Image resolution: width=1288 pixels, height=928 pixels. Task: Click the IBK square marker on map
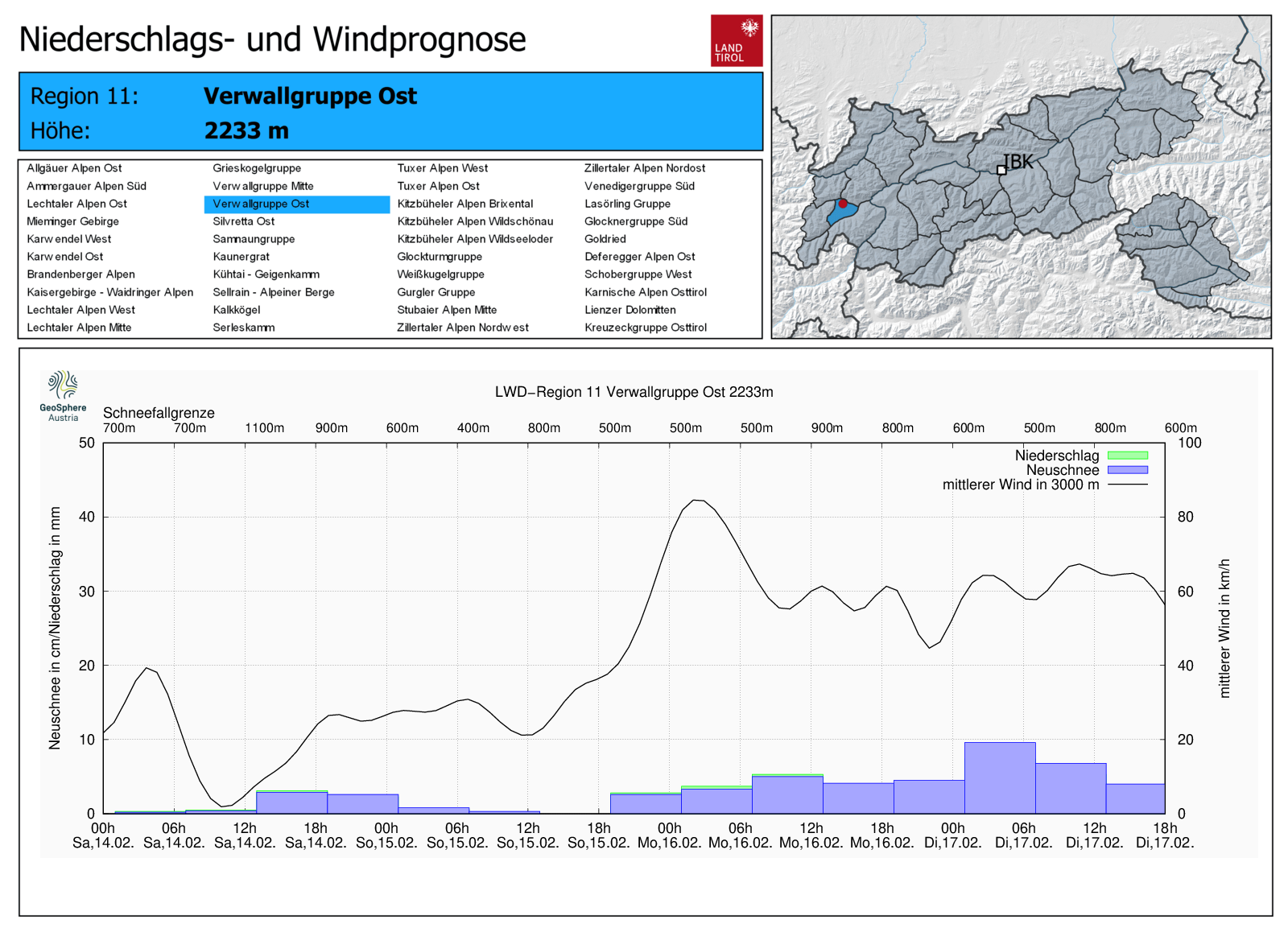(1001, 170)
